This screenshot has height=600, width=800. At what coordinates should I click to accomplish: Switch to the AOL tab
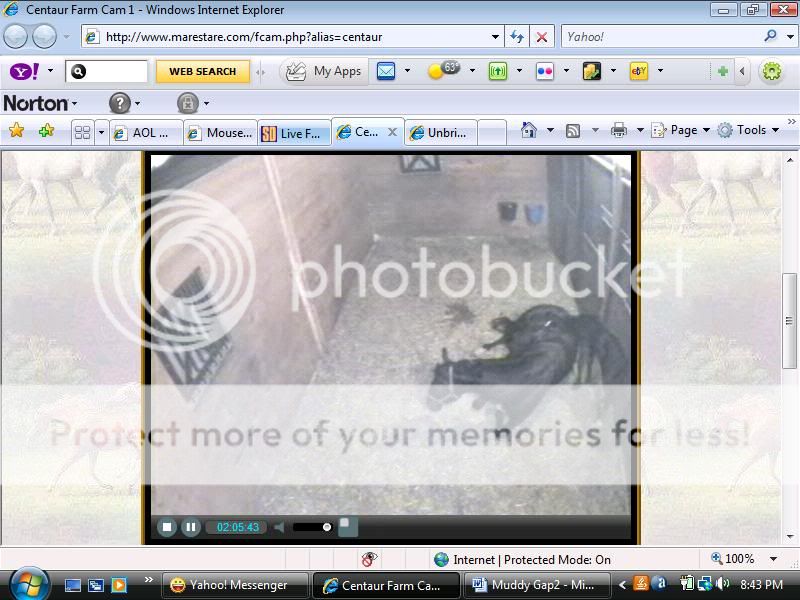click(x=146, y=133)
